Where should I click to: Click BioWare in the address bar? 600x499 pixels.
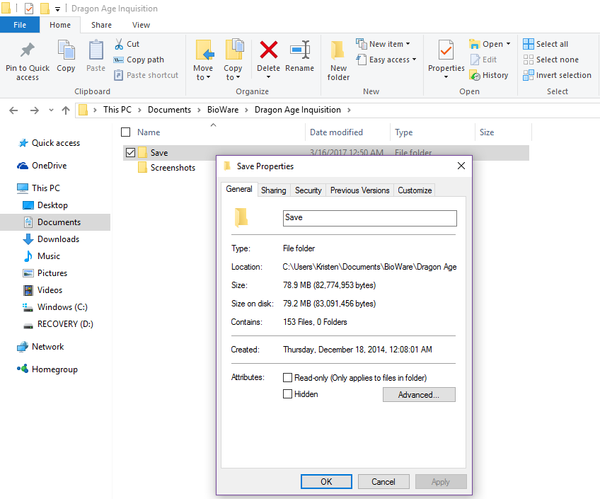223,110
